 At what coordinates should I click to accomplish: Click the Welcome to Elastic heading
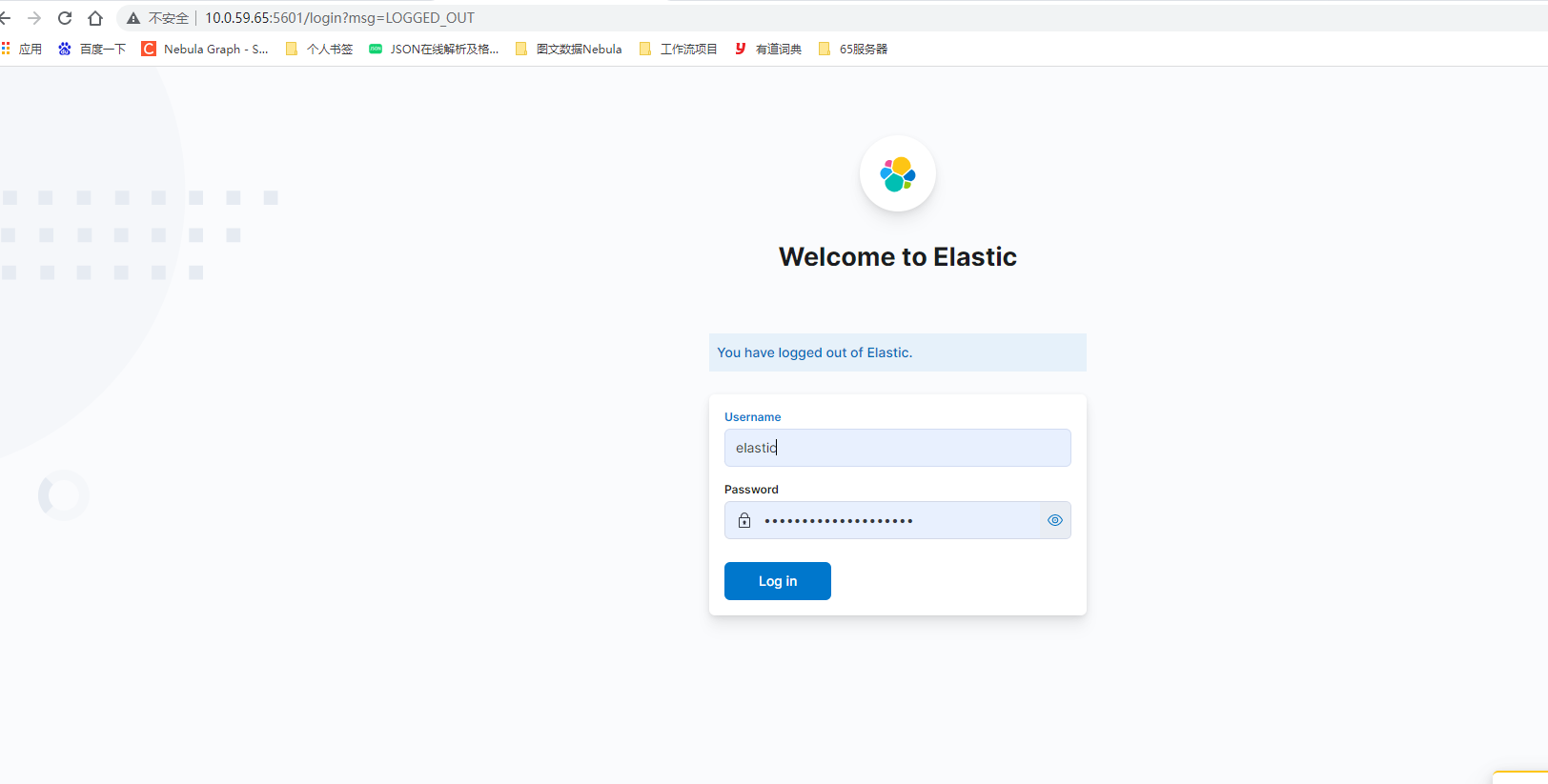[898, 256]
